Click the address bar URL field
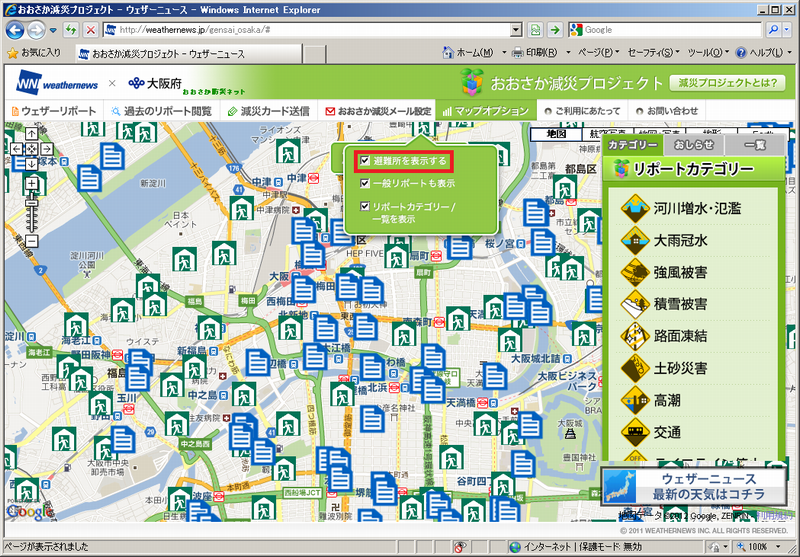800x557 pixels. point(308,30)
